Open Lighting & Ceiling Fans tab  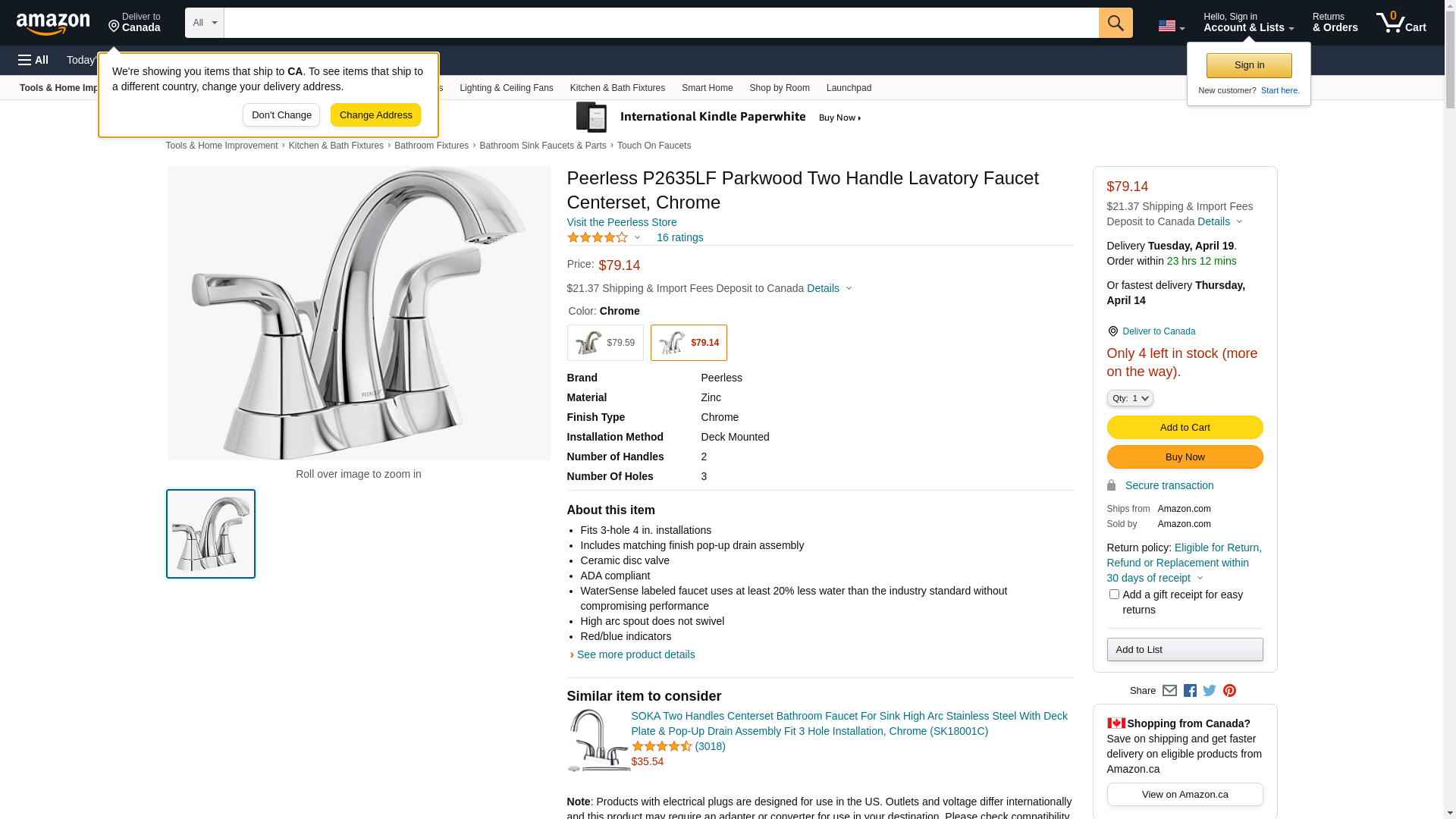[x=506, y=88]
